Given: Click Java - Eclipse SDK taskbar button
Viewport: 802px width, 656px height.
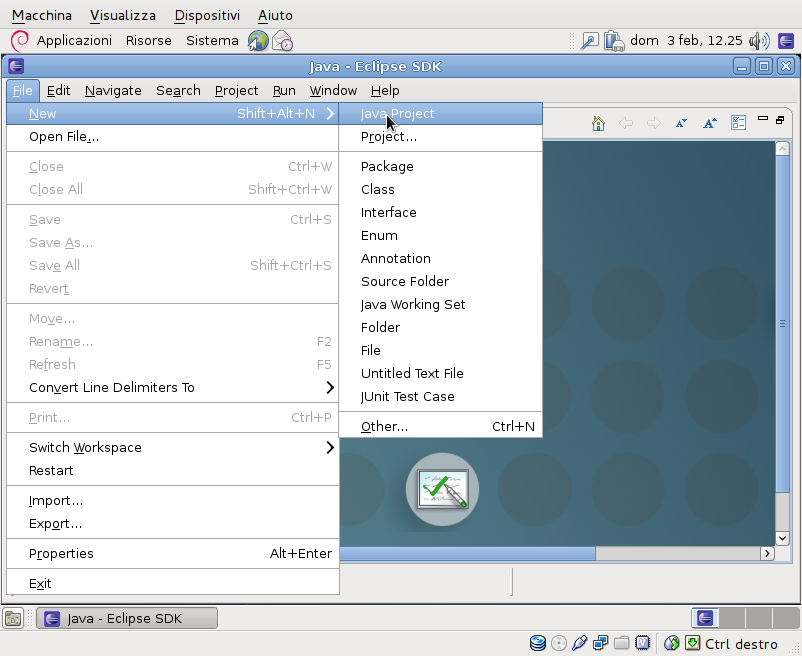Looking at the screenshot, I should (127, 618).
